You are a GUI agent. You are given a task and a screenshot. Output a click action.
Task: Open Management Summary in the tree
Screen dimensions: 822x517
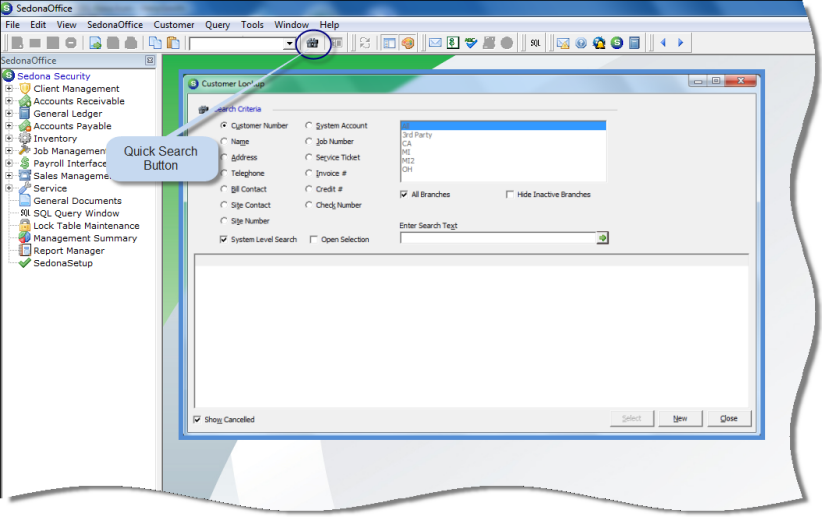click(85, 239)
